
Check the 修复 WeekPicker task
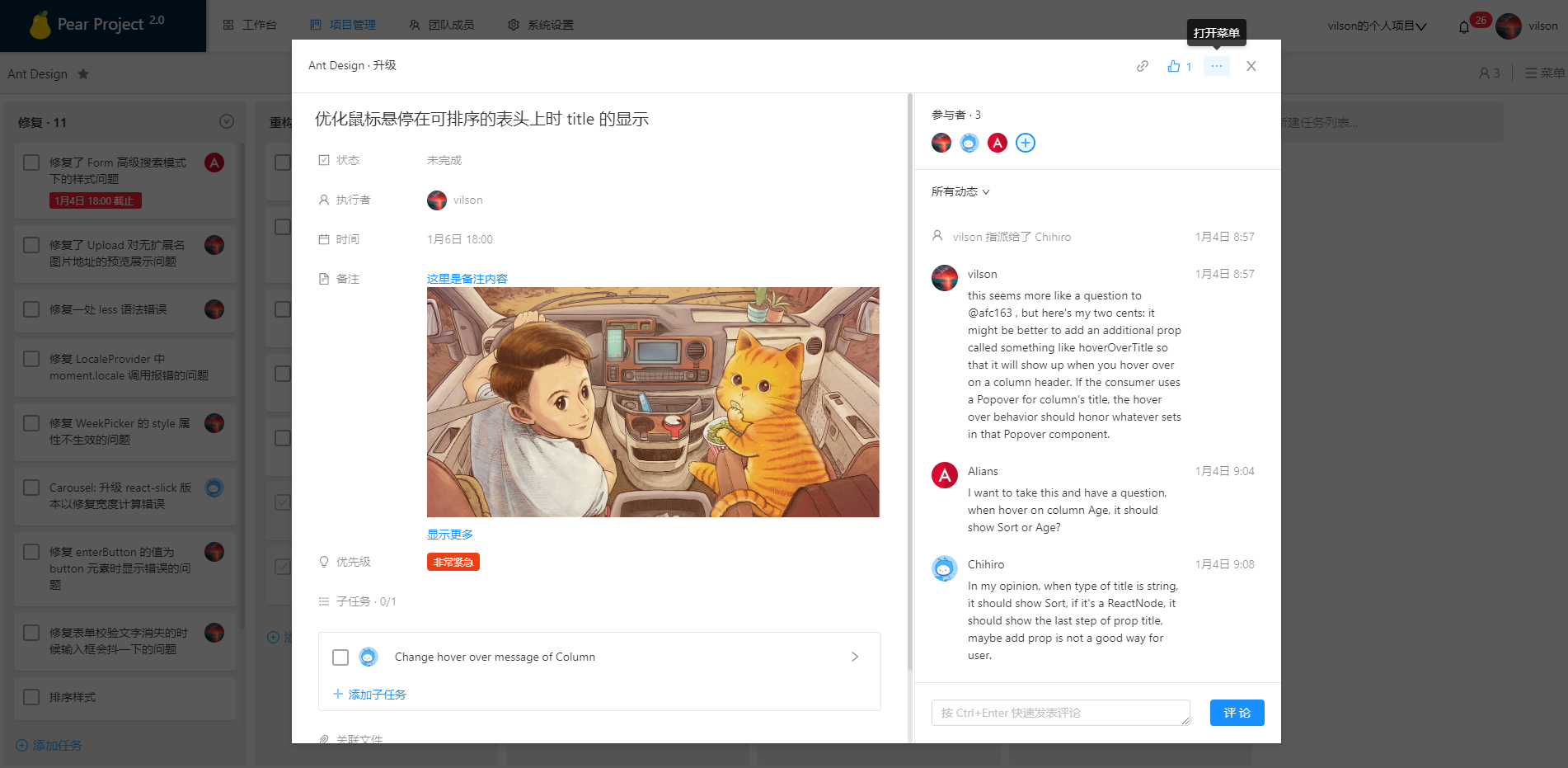31,423
